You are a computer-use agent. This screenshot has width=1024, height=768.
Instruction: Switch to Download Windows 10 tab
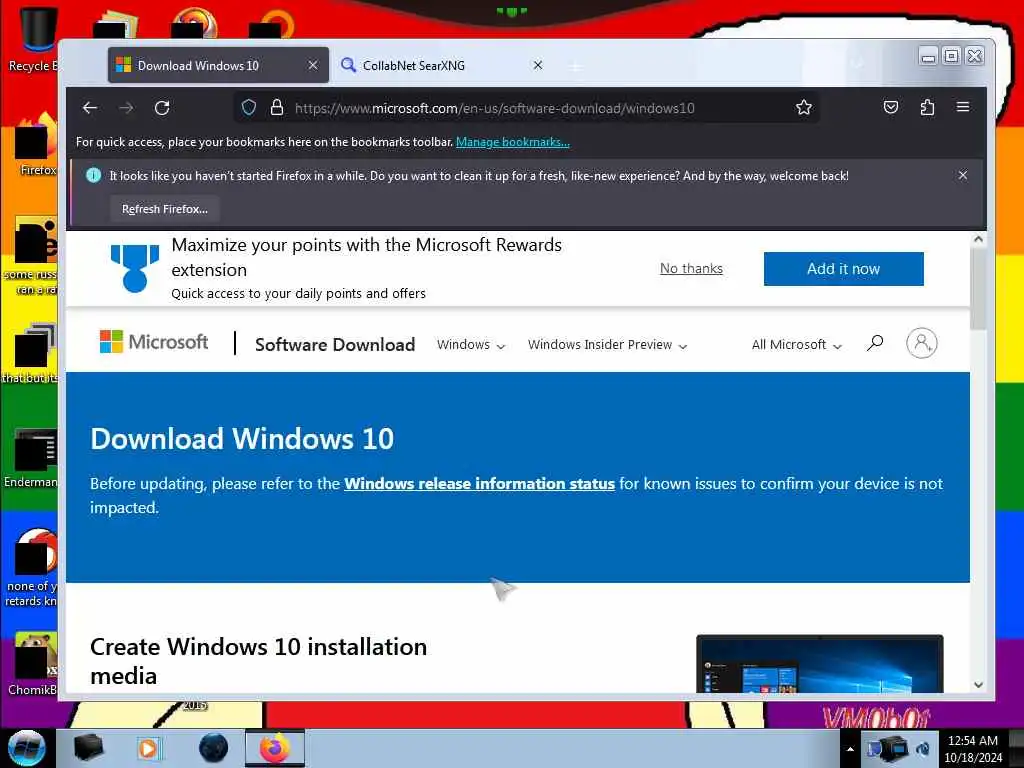[218, 65]
